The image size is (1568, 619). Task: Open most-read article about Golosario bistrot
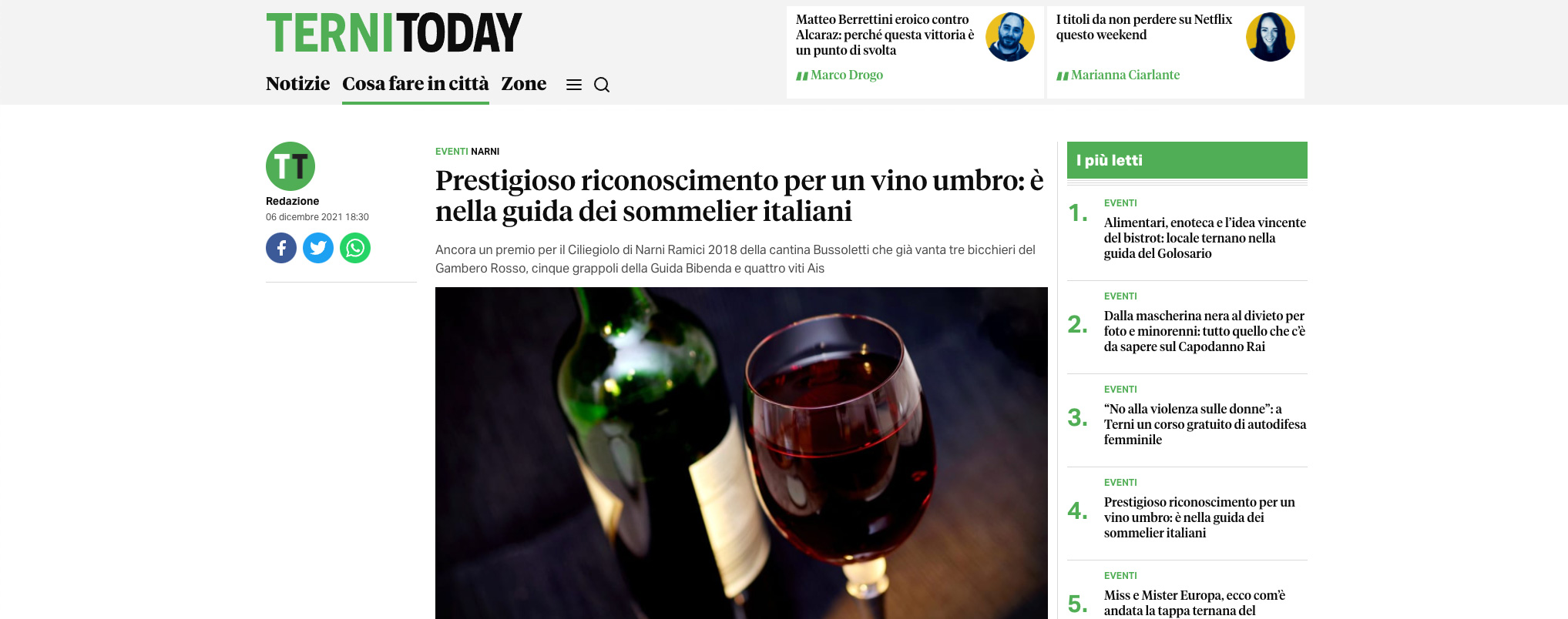(x=1205, y=238)
